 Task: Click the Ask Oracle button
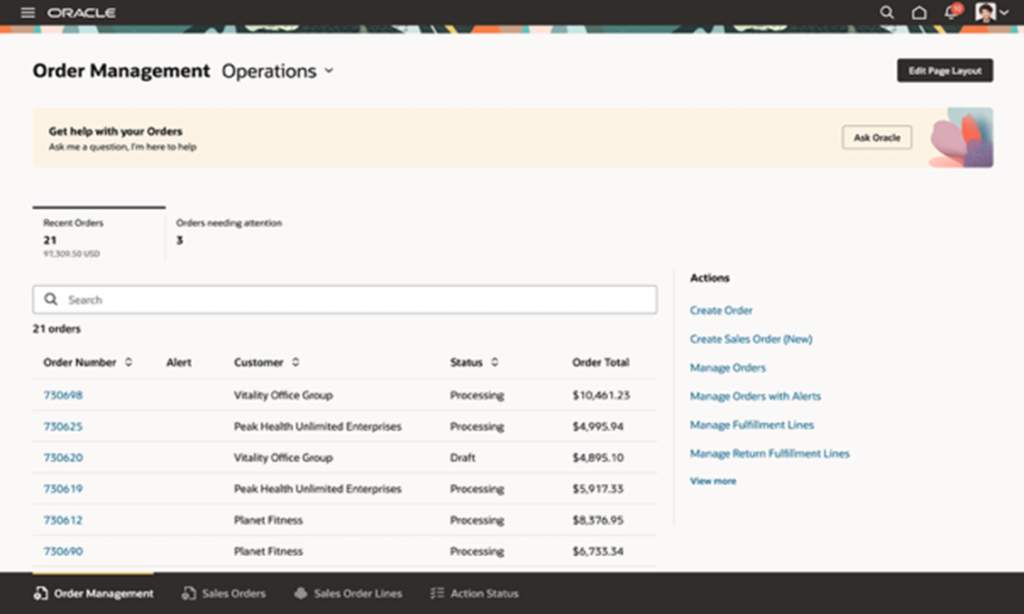tap(876, 137)
